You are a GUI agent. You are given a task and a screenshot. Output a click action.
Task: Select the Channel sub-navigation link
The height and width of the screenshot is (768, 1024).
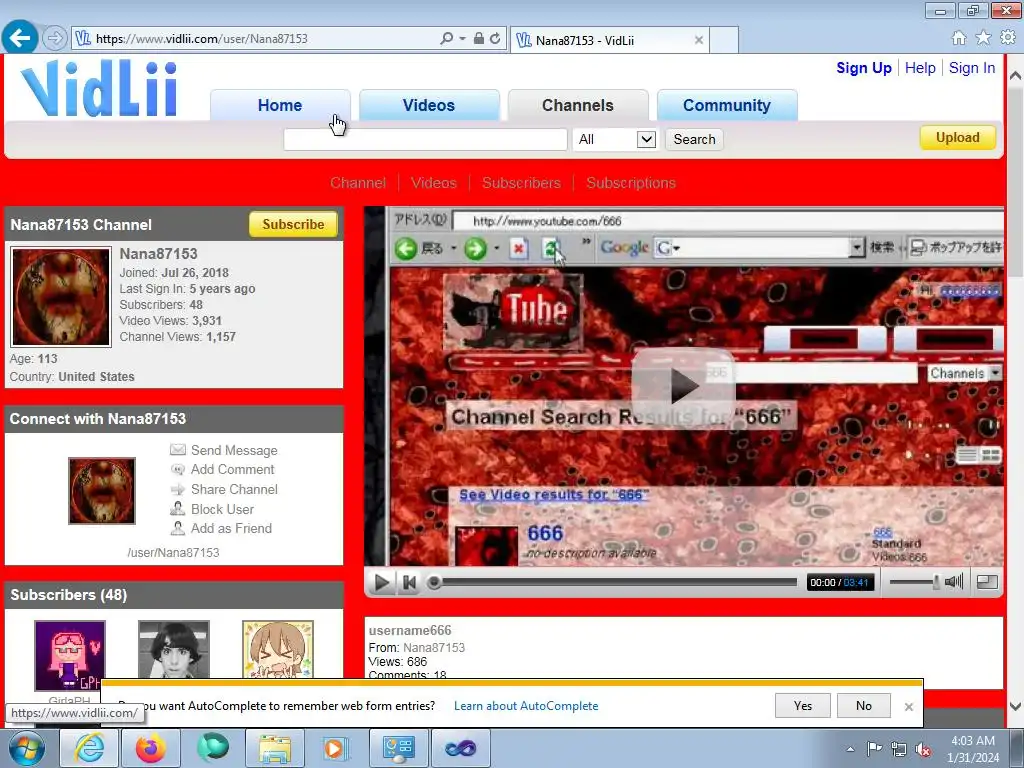[x=358, y=183]
